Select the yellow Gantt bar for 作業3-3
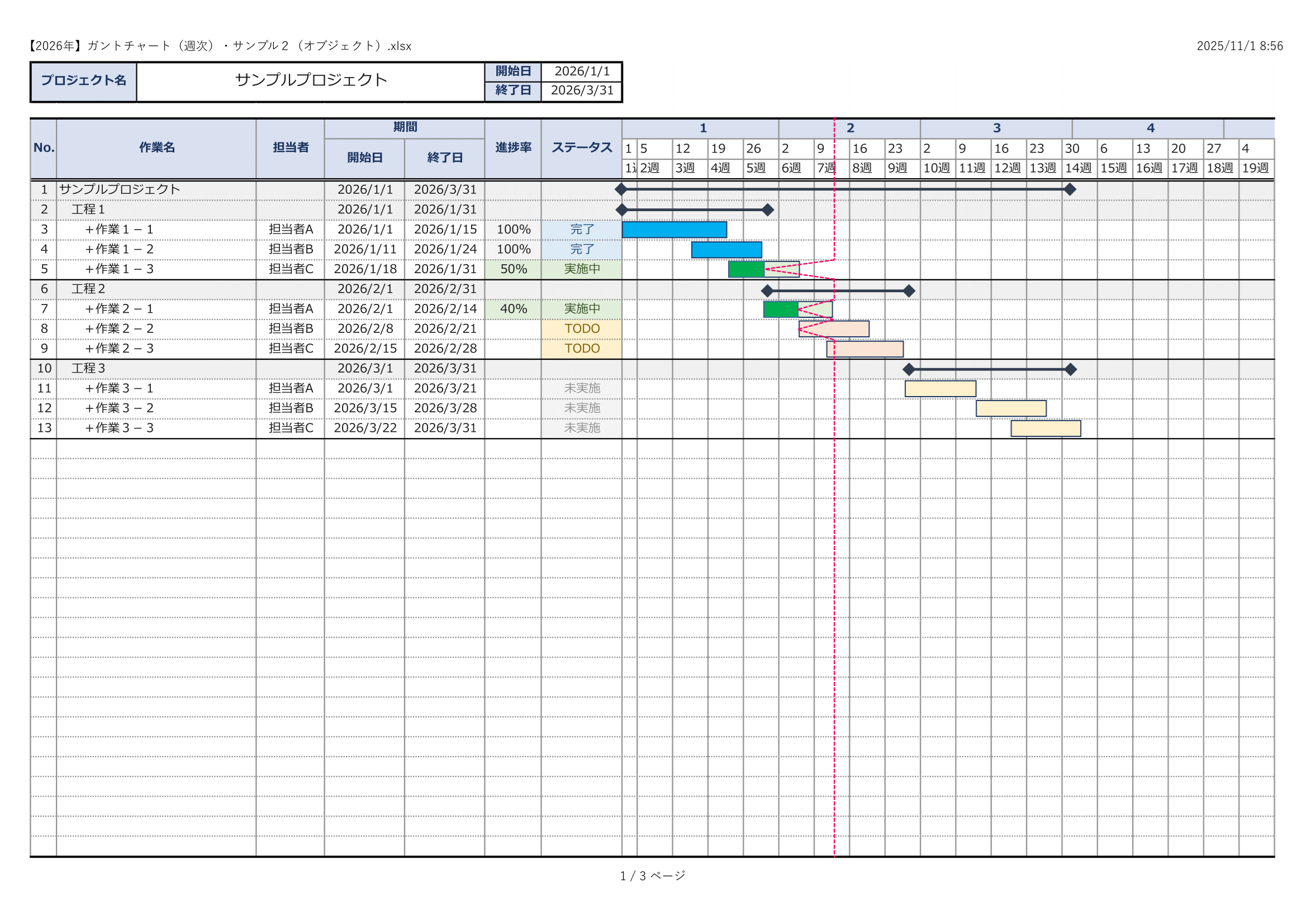Viewport: 1307px width, 924px height. click(x=1045, y=428)
